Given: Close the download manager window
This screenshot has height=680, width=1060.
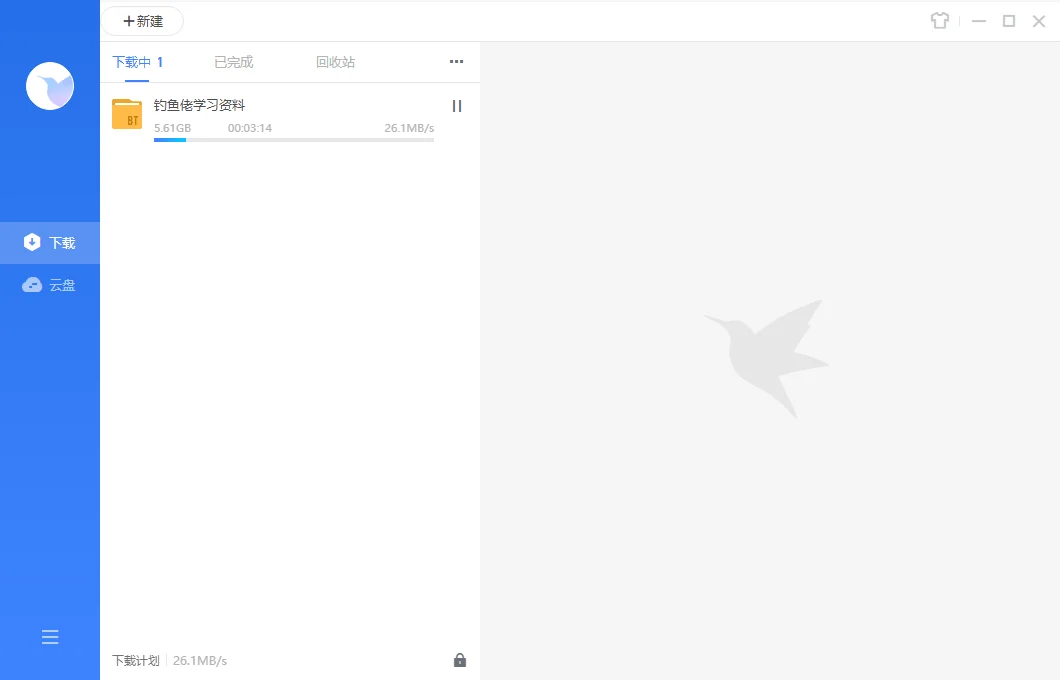Looking at the screenshot, I should click(x=1039, y=21).
